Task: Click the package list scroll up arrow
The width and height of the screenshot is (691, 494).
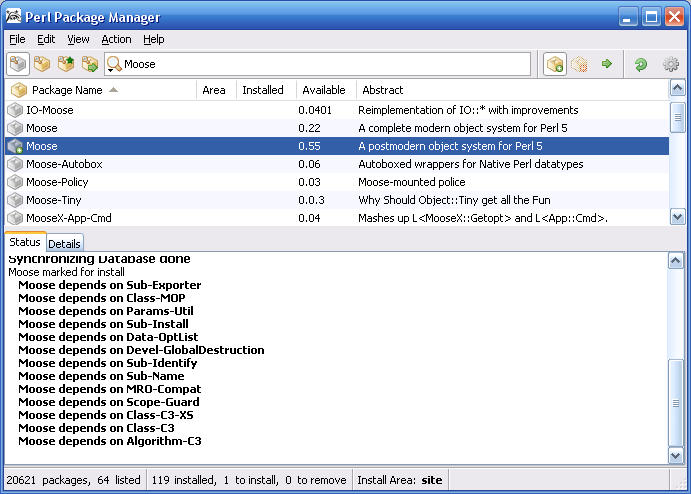Action: (677, 88)
